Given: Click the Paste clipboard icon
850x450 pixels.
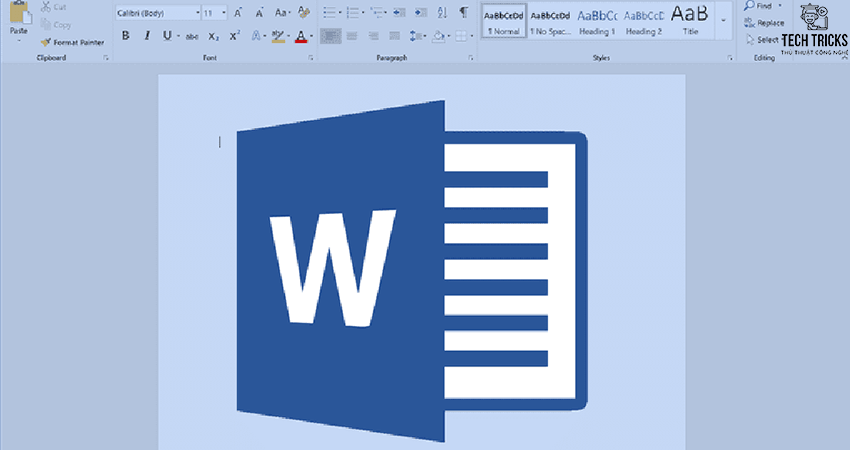Looking at the screenshot, I should click(20, 12).
